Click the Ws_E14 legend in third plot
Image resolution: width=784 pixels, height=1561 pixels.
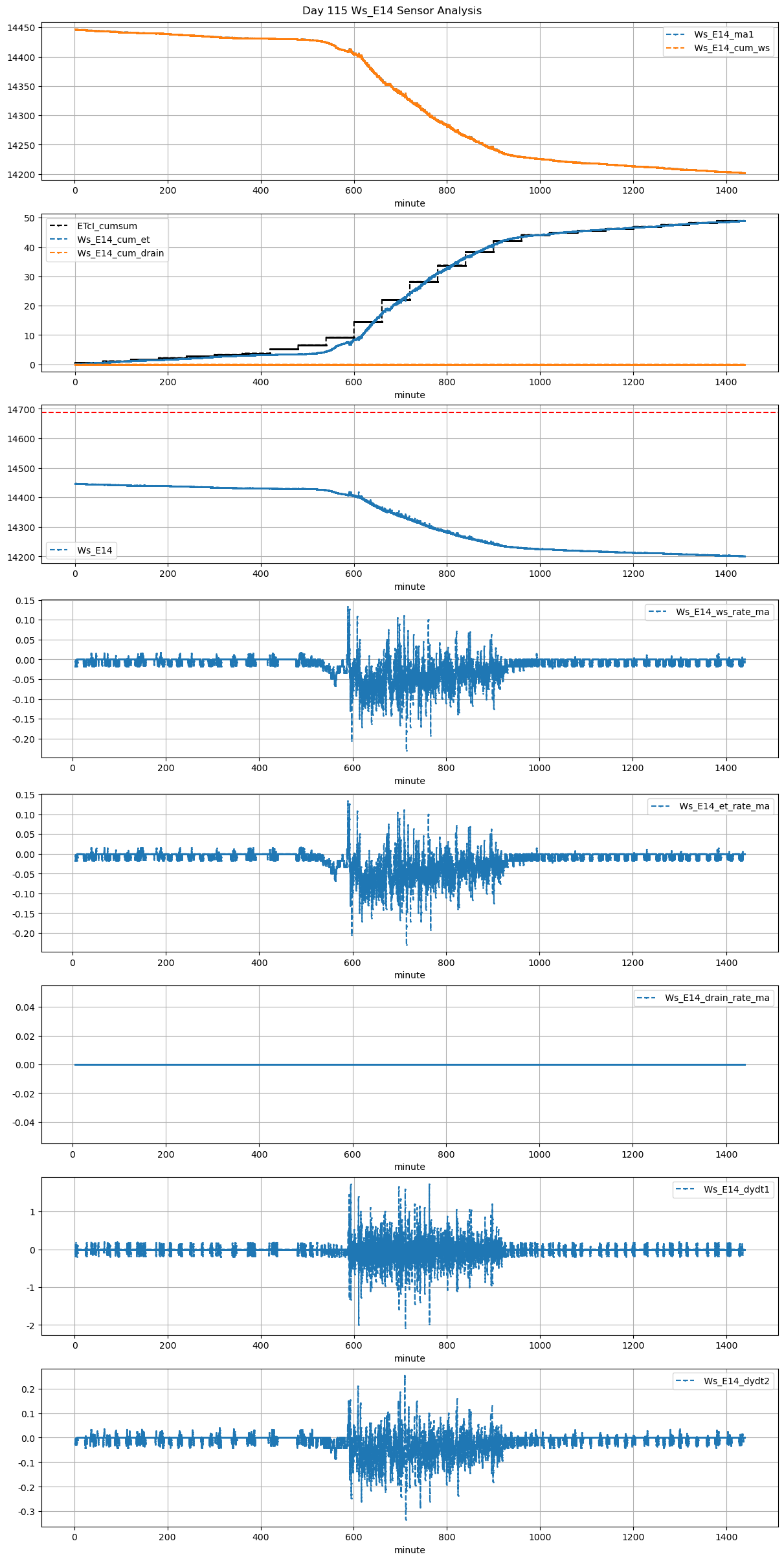[x=95, y=550]
